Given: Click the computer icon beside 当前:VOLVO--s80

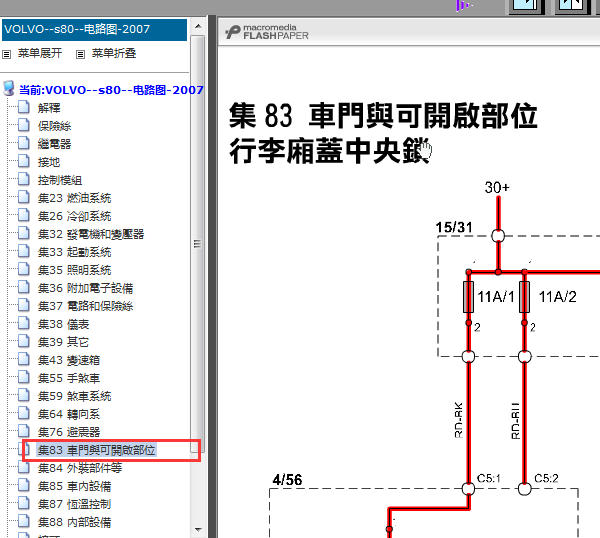Looking at the screenshot, I should [x=8, y=88].
